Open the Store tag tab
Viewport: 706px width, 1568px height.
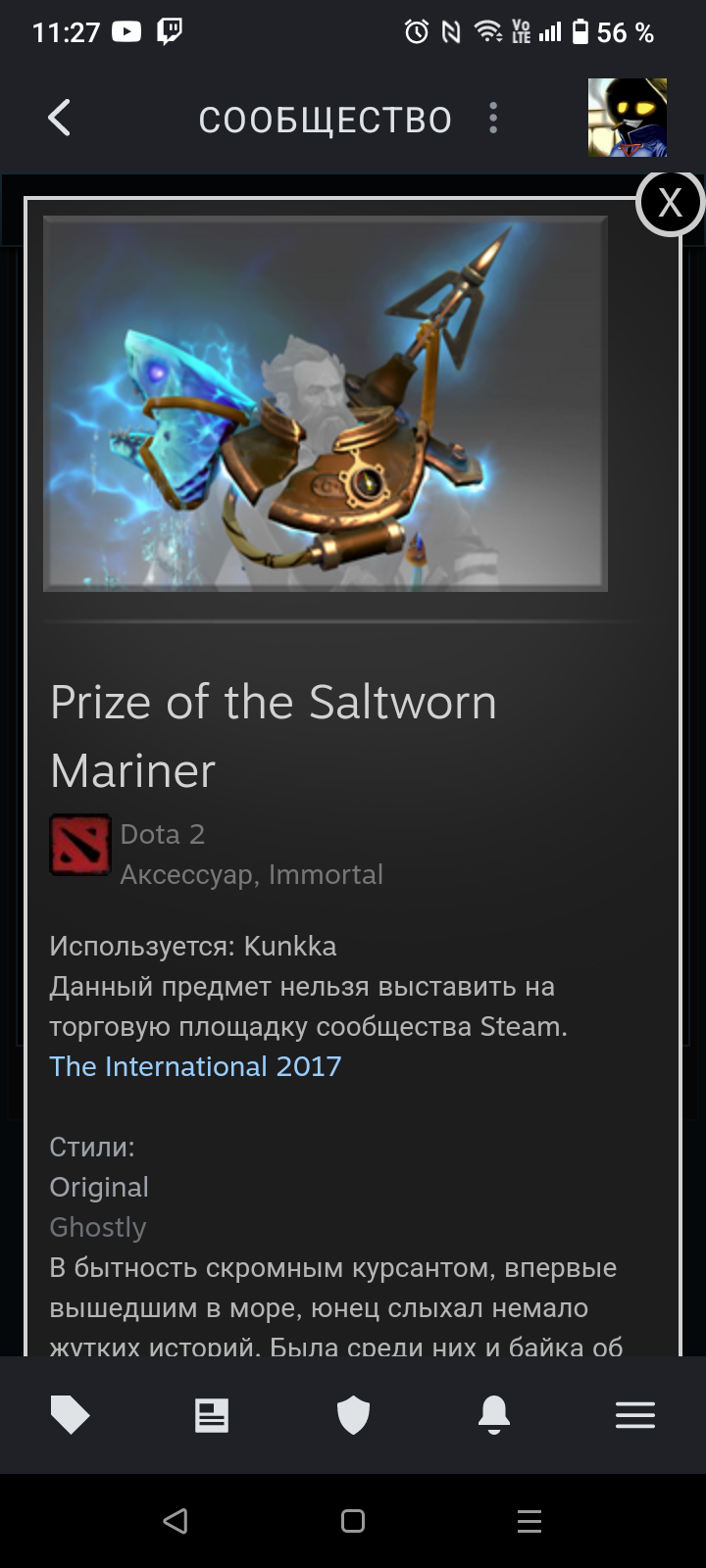[x=71, y=1415]
